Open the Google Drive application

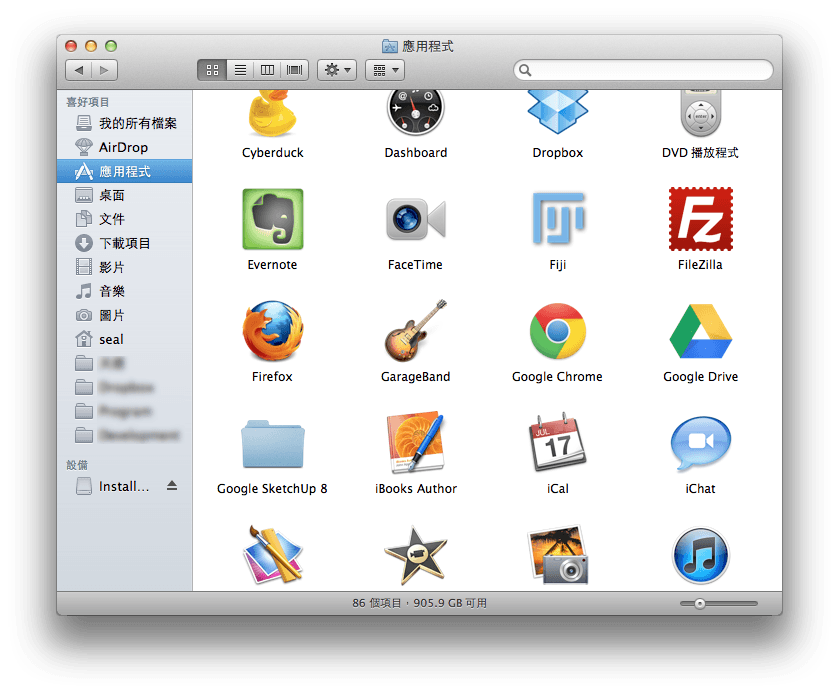pyautogui.click(x=700, y=332)
